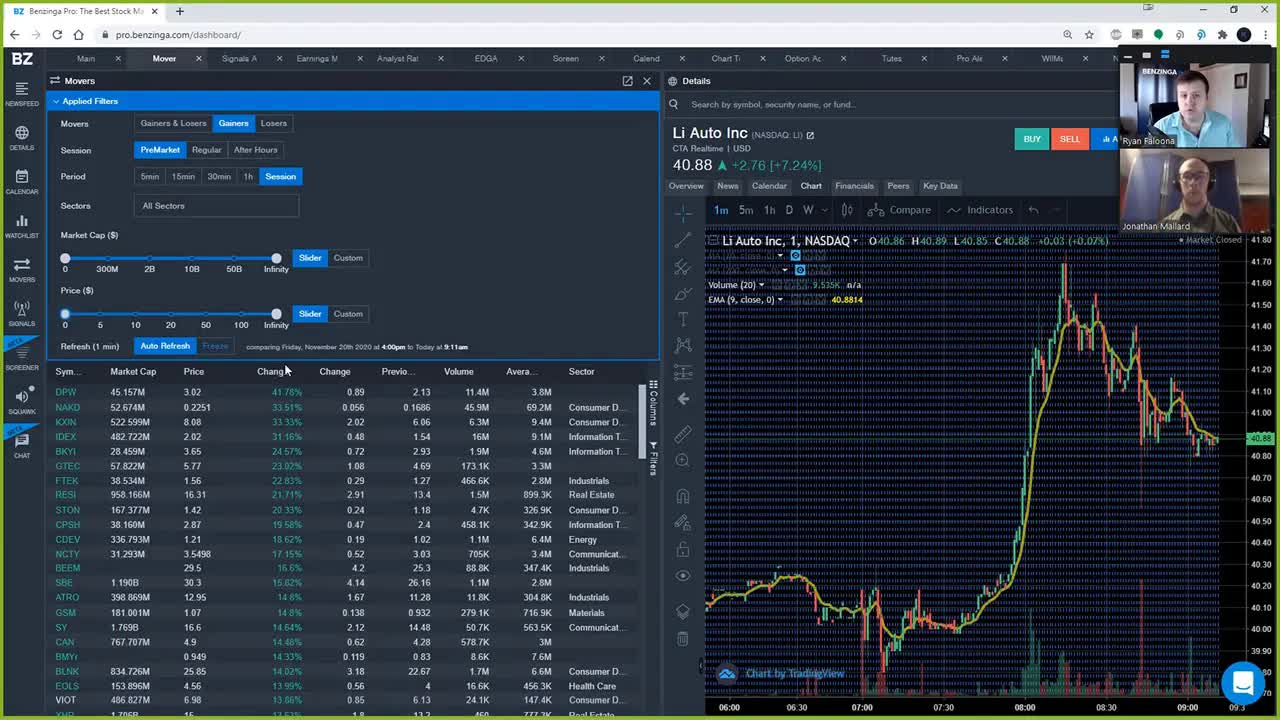This screenshot has height=720, width=1280.
Task: Close the Movers panel with the X
Action: [647, 81]
